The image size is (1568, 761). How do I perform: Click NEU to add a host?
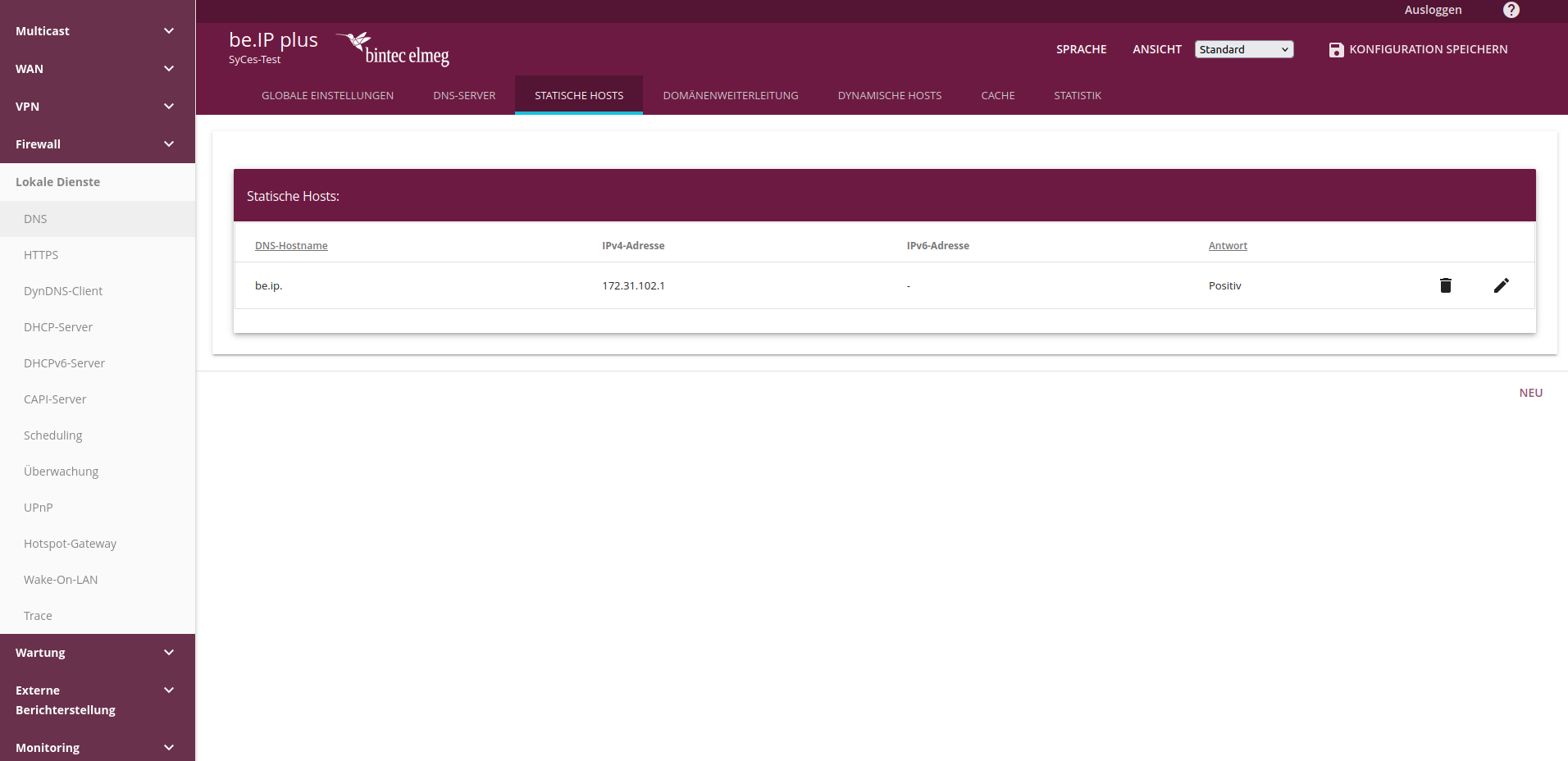(1530, 393)
